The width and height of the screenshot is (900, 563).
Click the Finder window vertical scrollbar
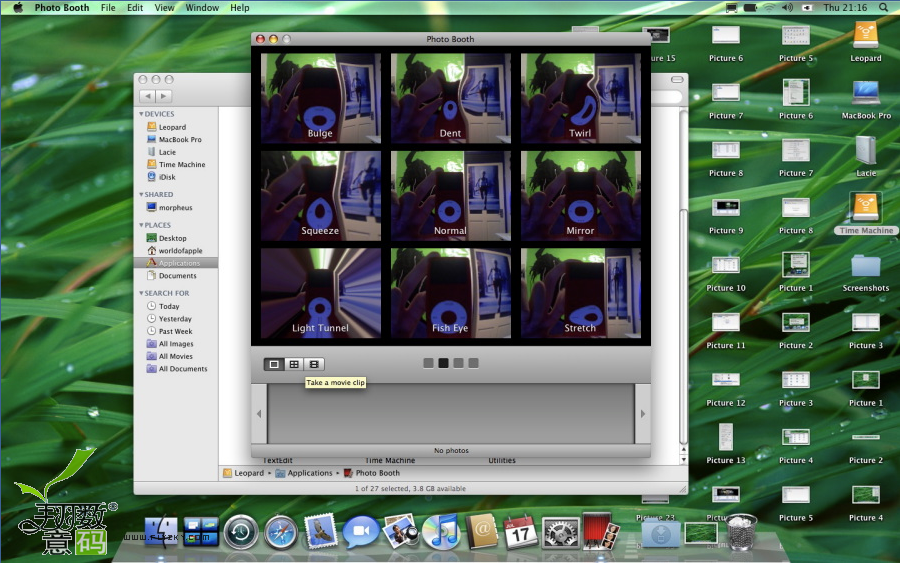click(x=683, y=275)
